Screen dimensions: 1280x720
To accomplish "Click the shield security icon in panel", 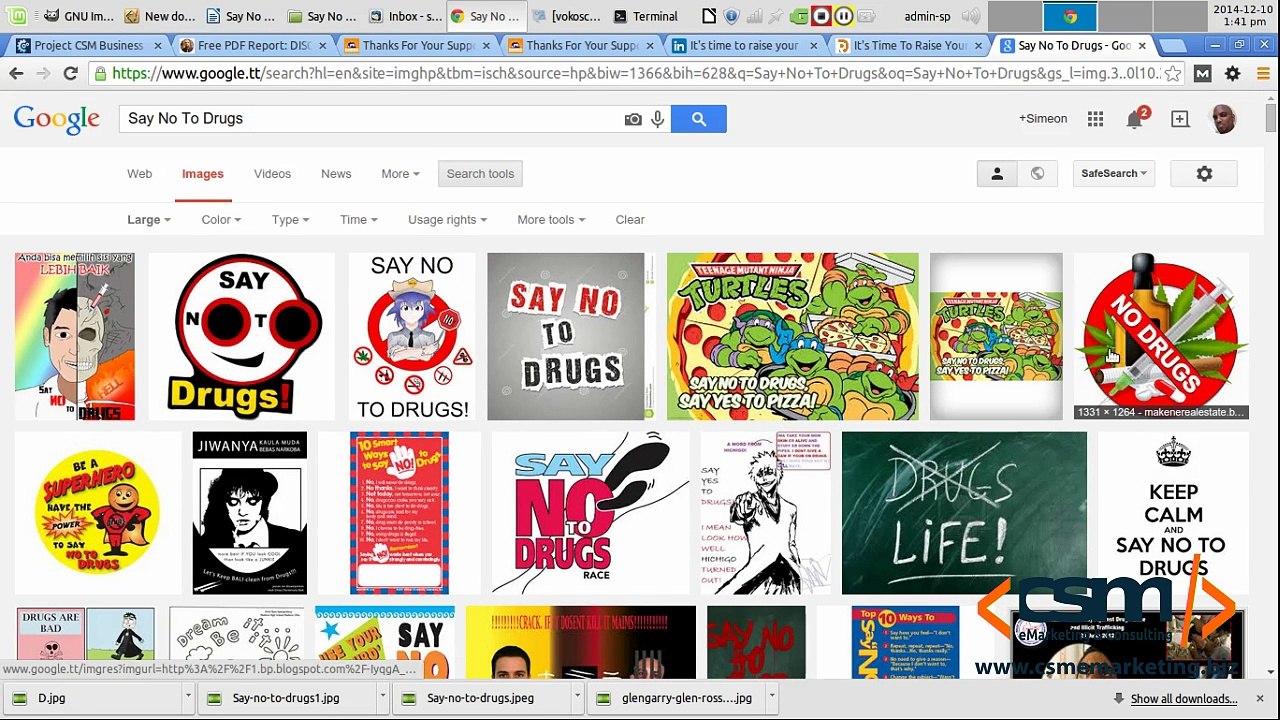I will point(731,16).
